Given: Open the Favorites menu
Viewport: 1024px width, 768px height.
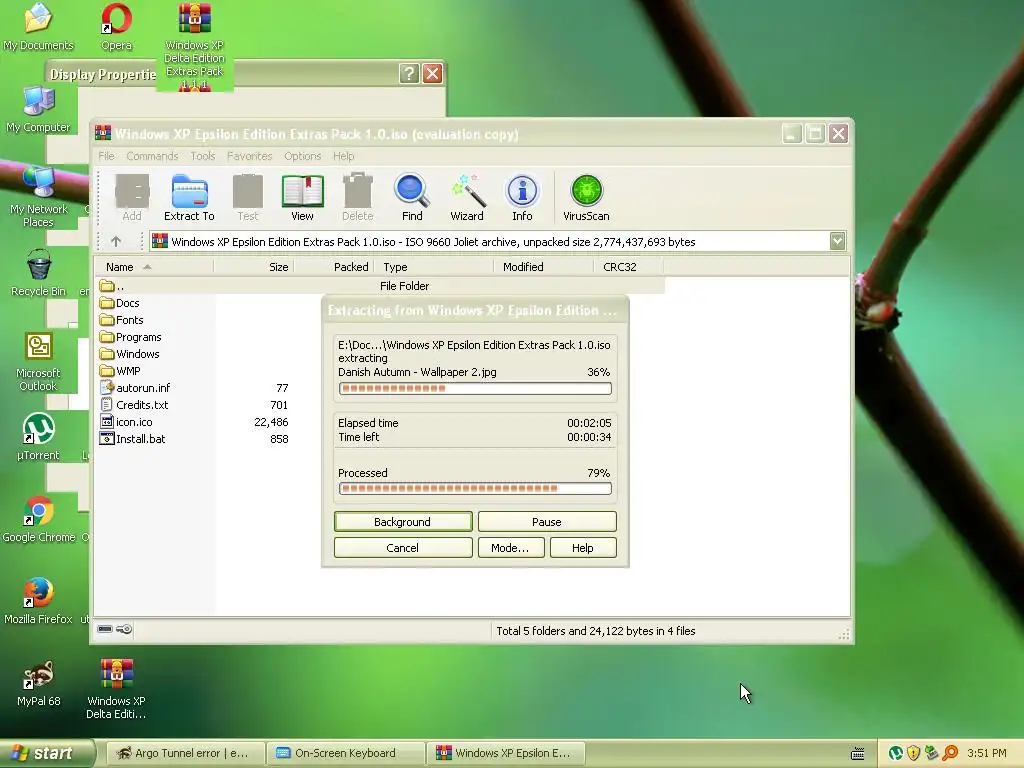Looking at the screenshot, I should tap(249, 156).
